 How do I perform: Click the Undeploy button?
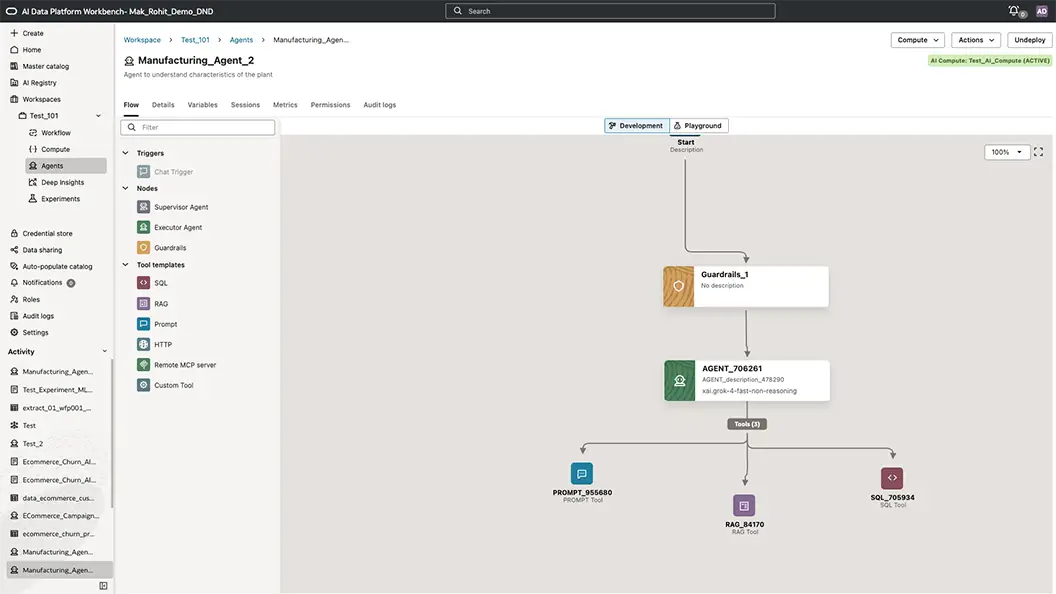[1029, 40]
